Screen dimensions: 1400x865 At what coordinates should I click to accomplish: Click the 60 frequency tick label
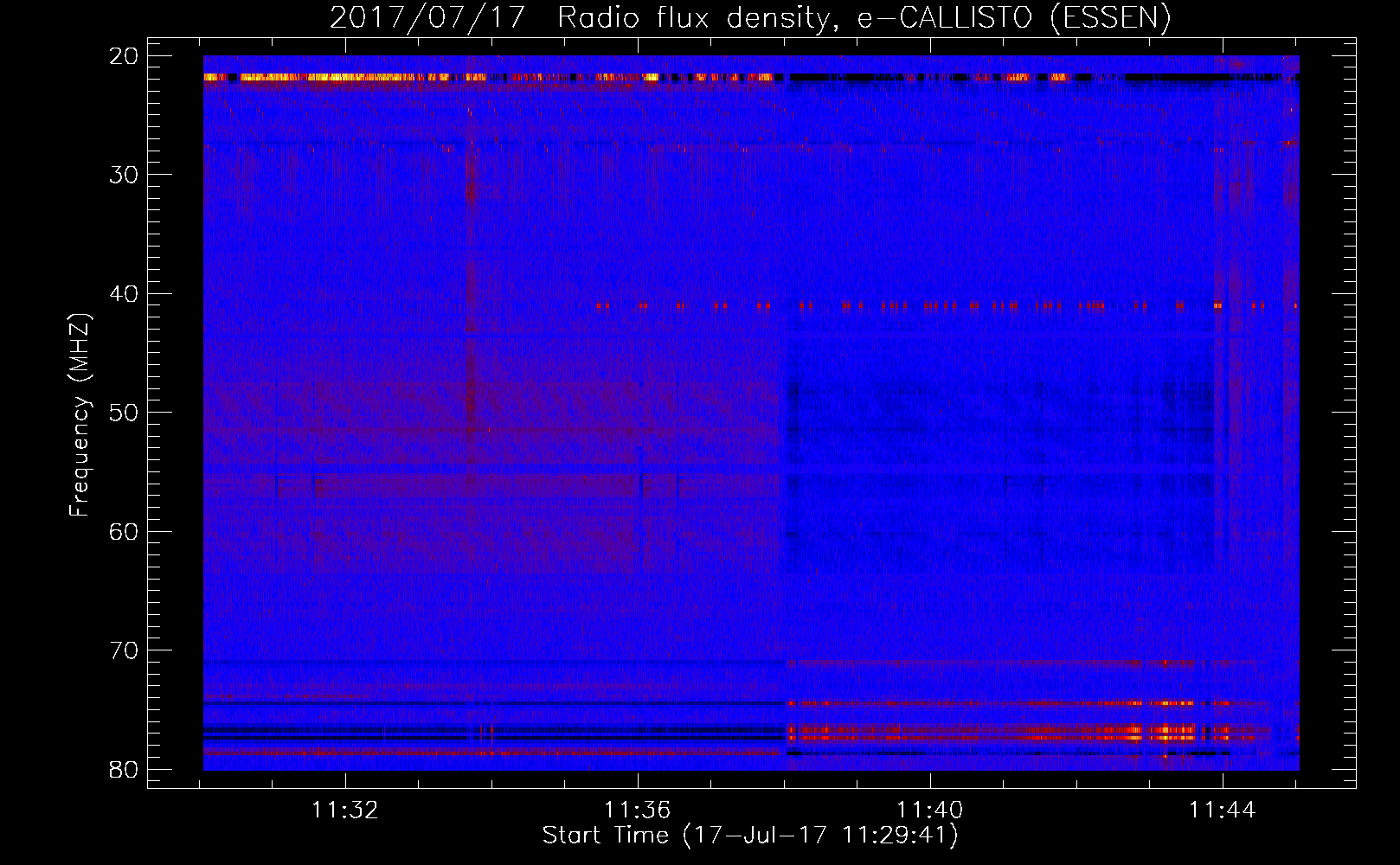click(x=125, y=532)
